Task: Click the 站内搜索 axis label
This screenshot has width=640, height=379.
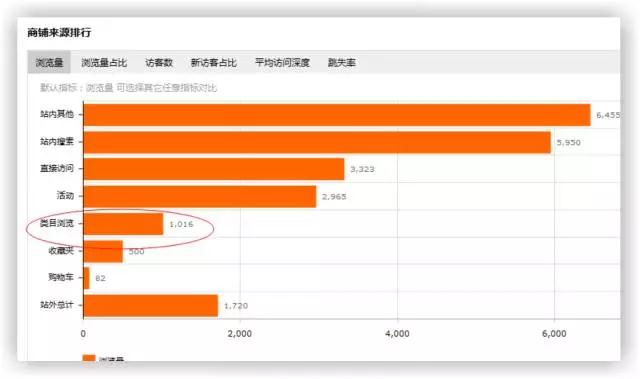Action: [x=57, y=142]
